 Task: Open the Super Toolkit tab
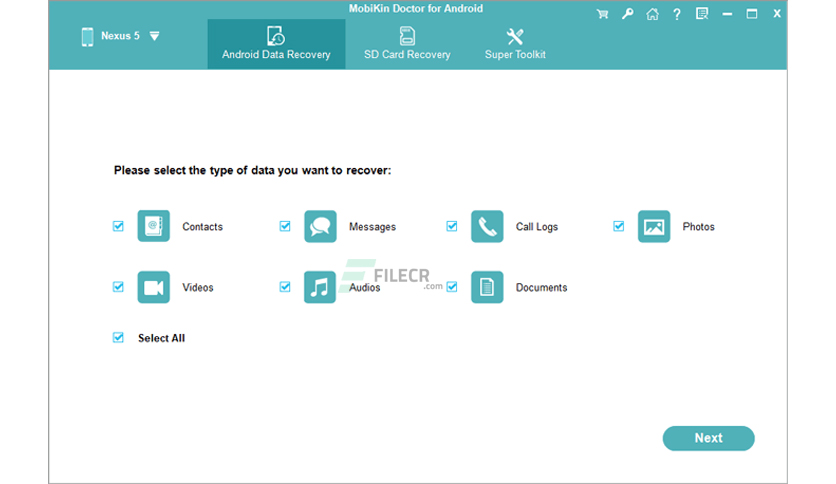(x=515, y=44)
